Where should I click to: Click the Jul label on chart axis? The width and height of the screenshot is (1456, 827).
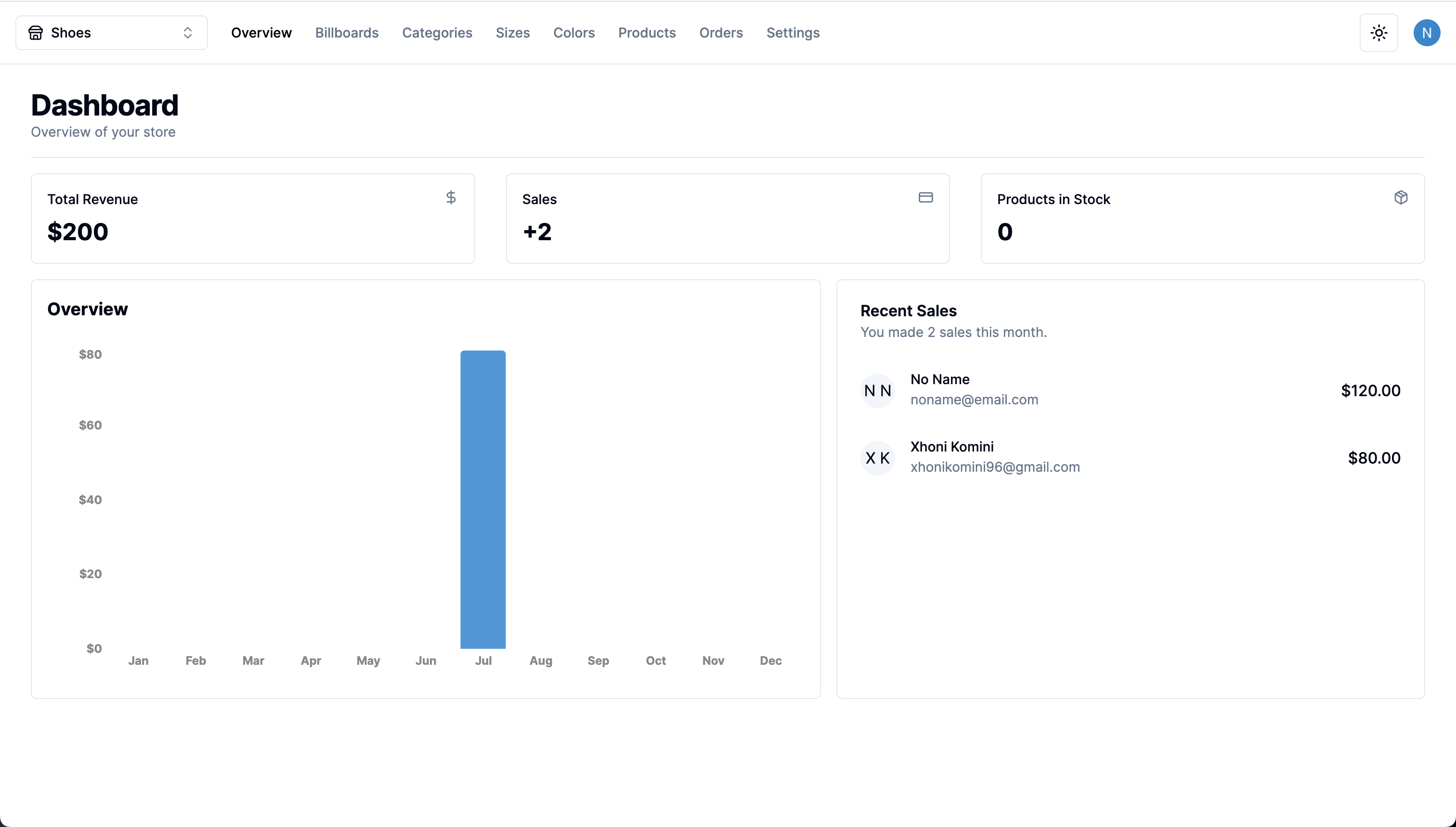pyautogui.click(x=483, y=660)
